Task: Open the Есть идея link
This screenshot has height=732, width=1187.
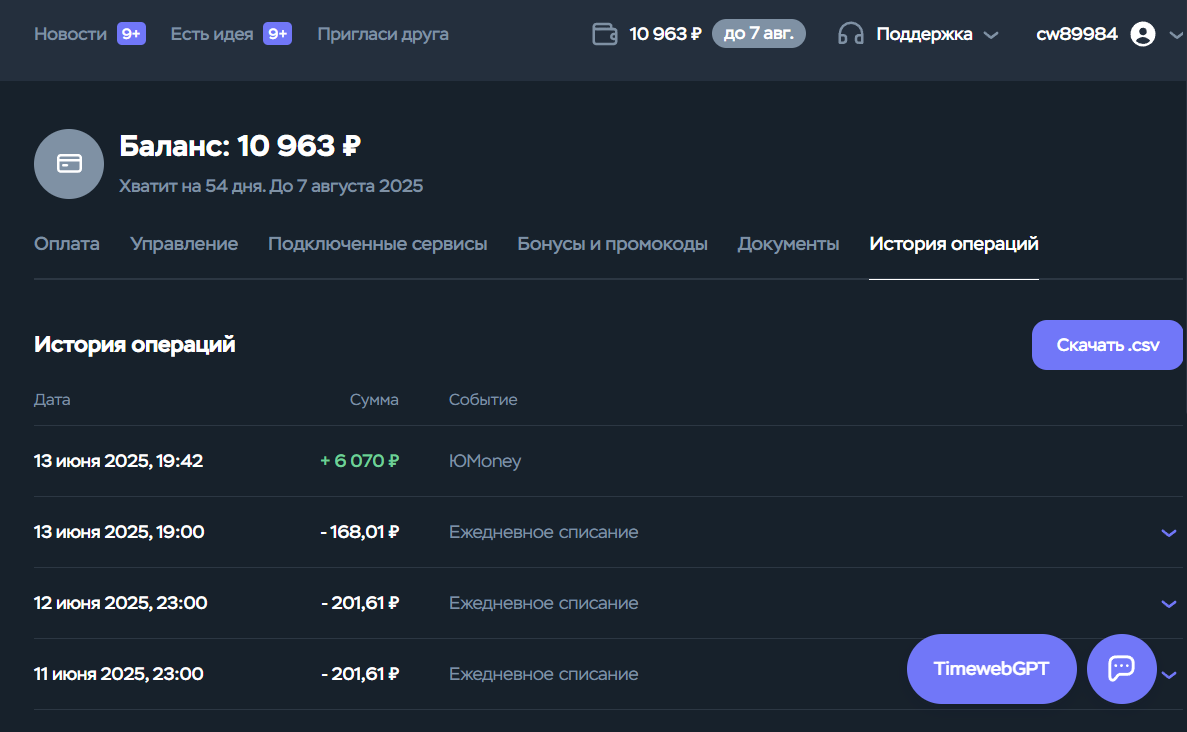Action: 212,34
